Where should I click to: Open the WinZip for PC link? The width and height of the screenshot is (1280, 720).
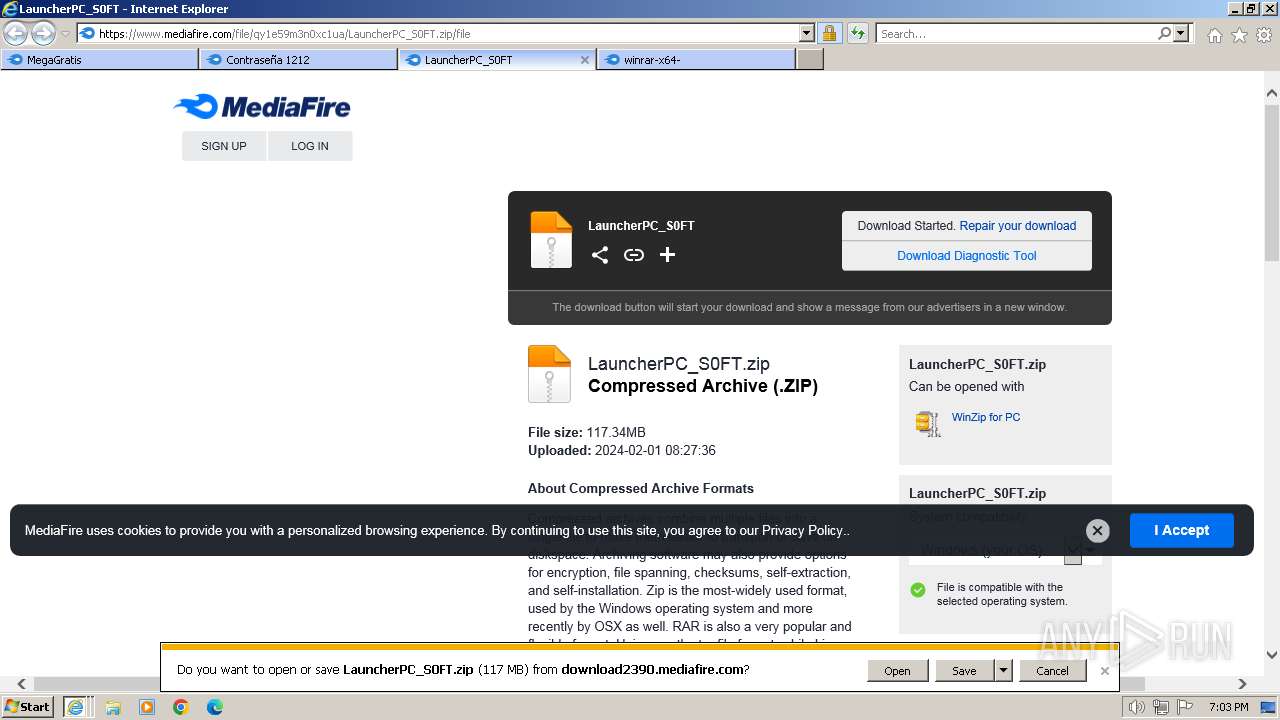point(986,417)
